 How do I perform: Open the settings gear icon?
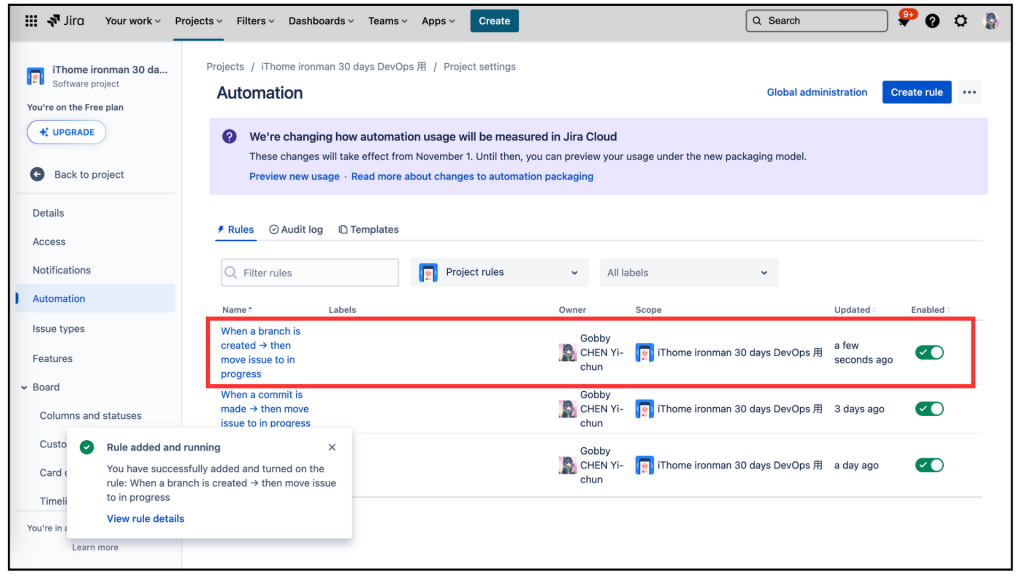click(961, 21)
